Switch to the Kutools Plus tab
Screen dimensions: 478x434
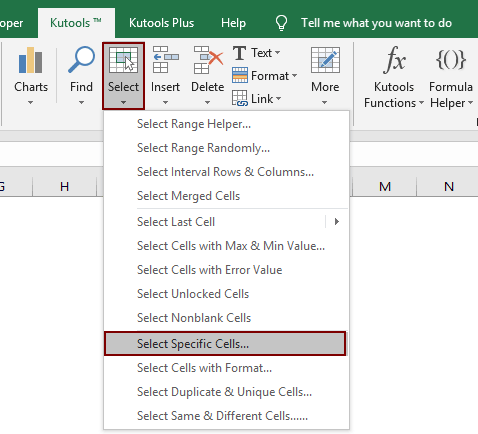[x=161, y=23]
